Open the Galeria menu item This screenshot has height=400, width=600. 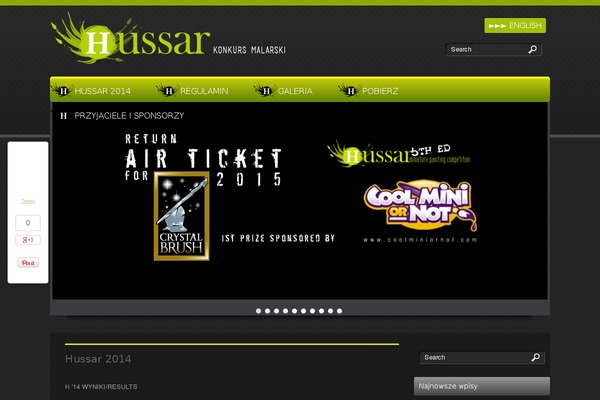point(295,91)
